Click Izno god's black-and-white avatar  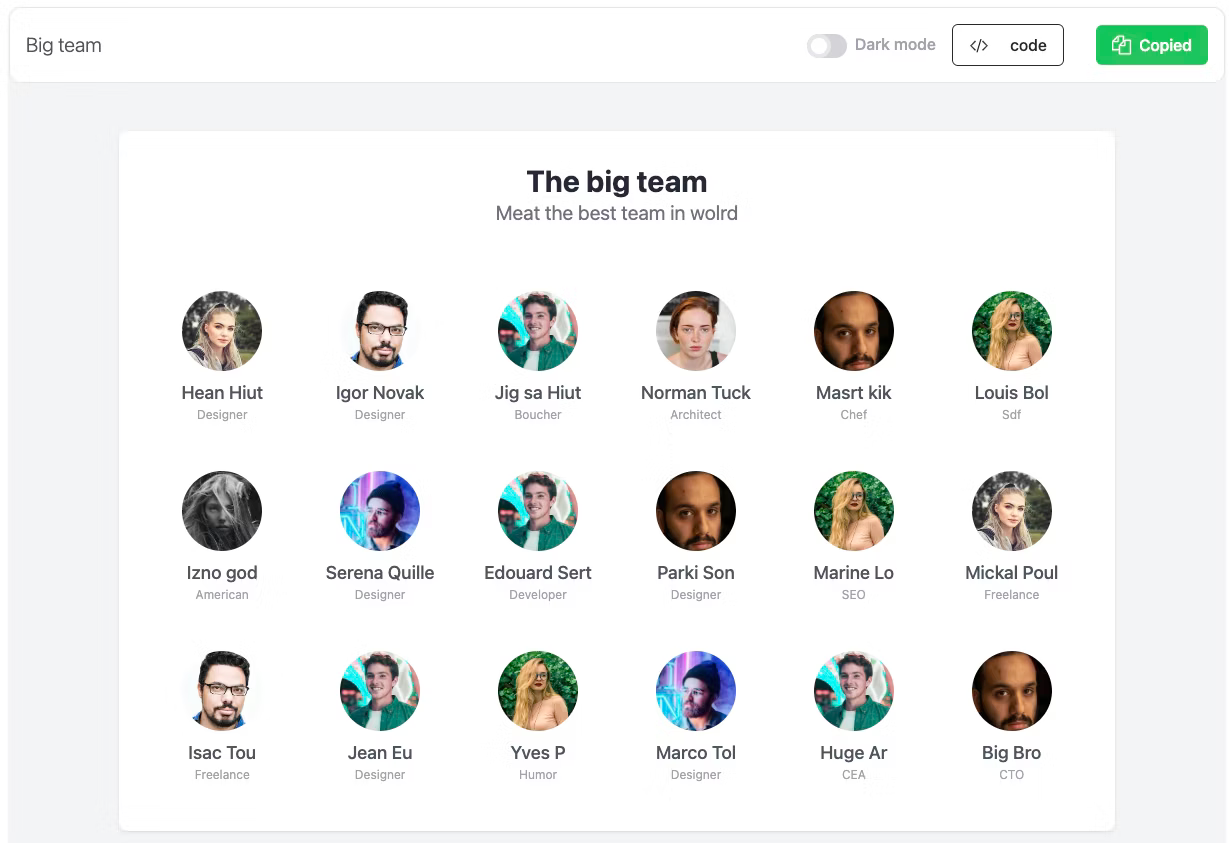coord(222,511)
